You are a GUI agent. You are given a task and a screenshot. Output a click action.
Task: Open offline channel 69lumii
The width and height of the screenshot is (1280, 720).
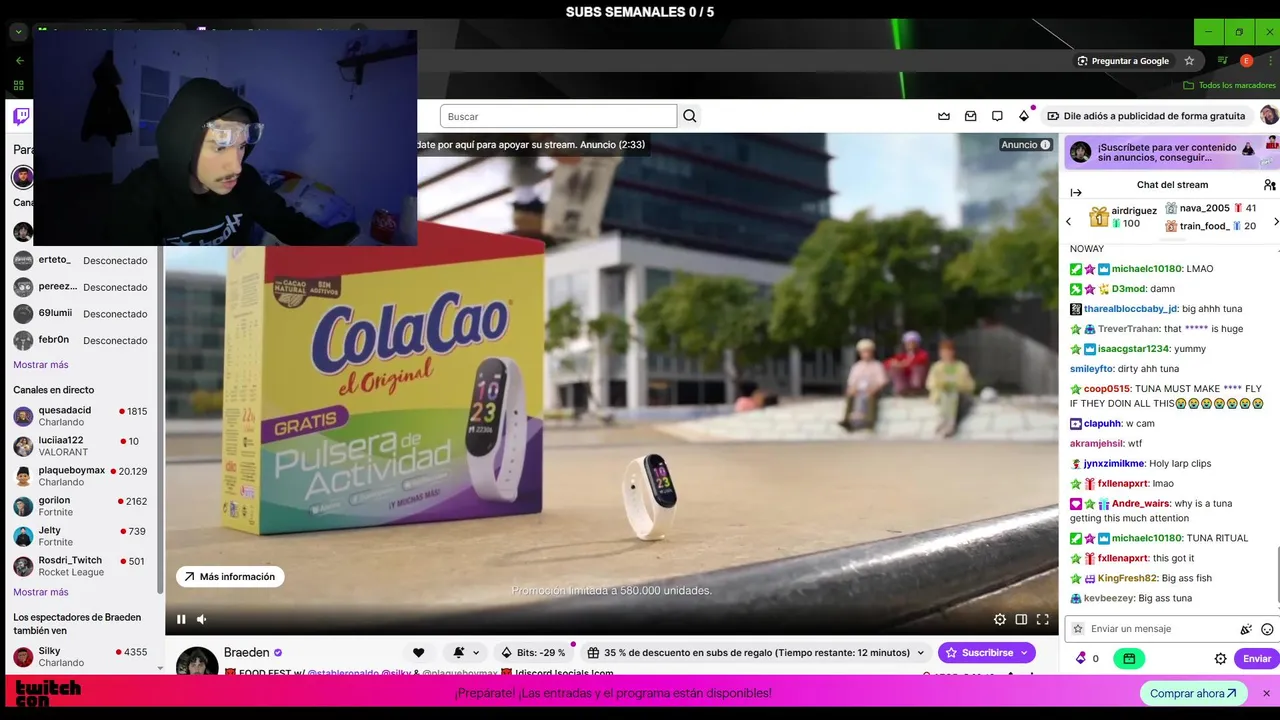80,313
